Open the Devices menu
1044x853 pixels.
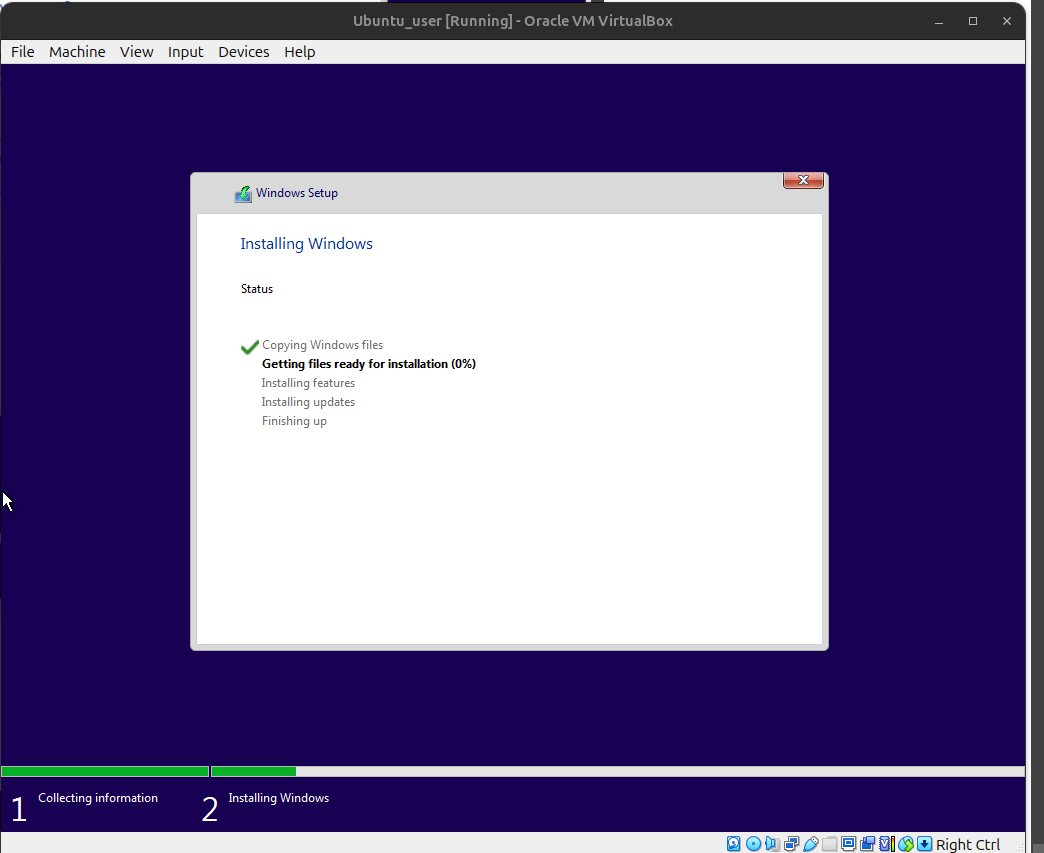click(x=244, y=52)
